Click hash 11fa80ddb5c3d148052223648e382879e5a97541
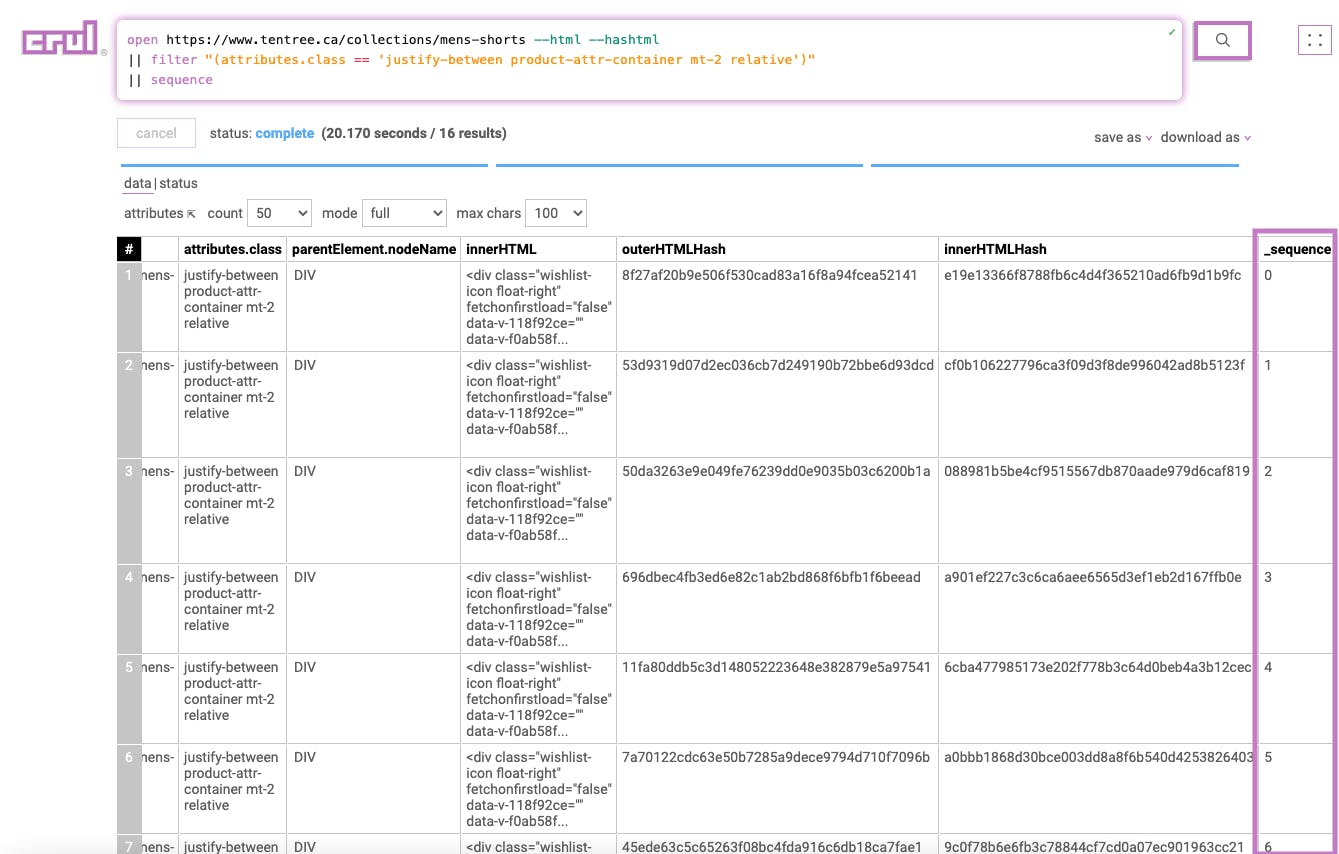 [776, 667]
